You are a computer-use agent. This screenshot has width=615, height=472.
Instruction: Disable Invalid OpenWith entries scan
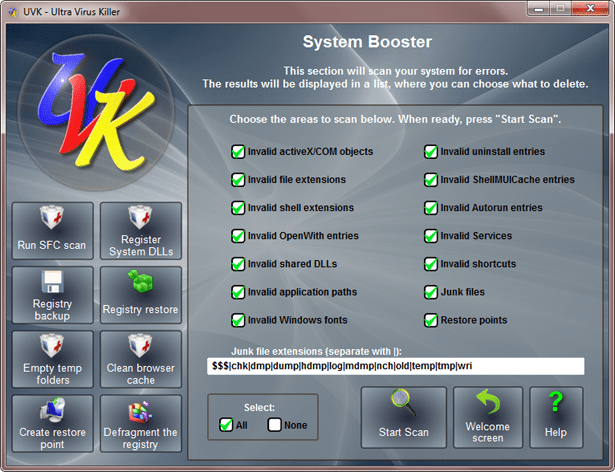click(238, 236)
